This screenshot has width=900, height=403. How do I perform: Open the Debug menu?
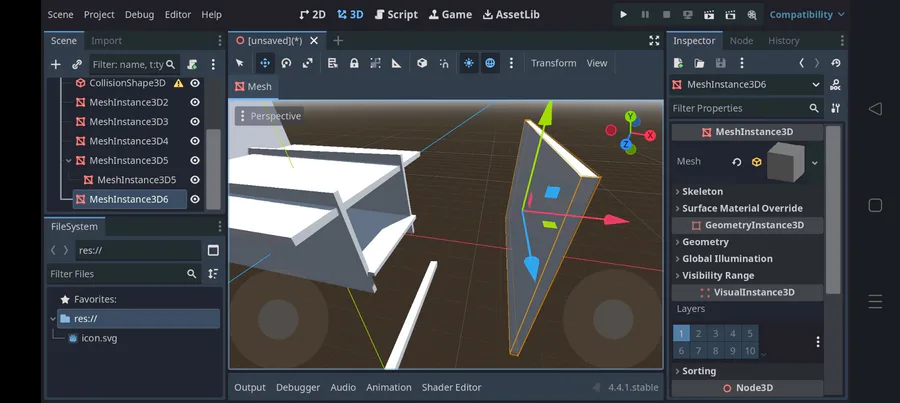(x=139, y=14)
